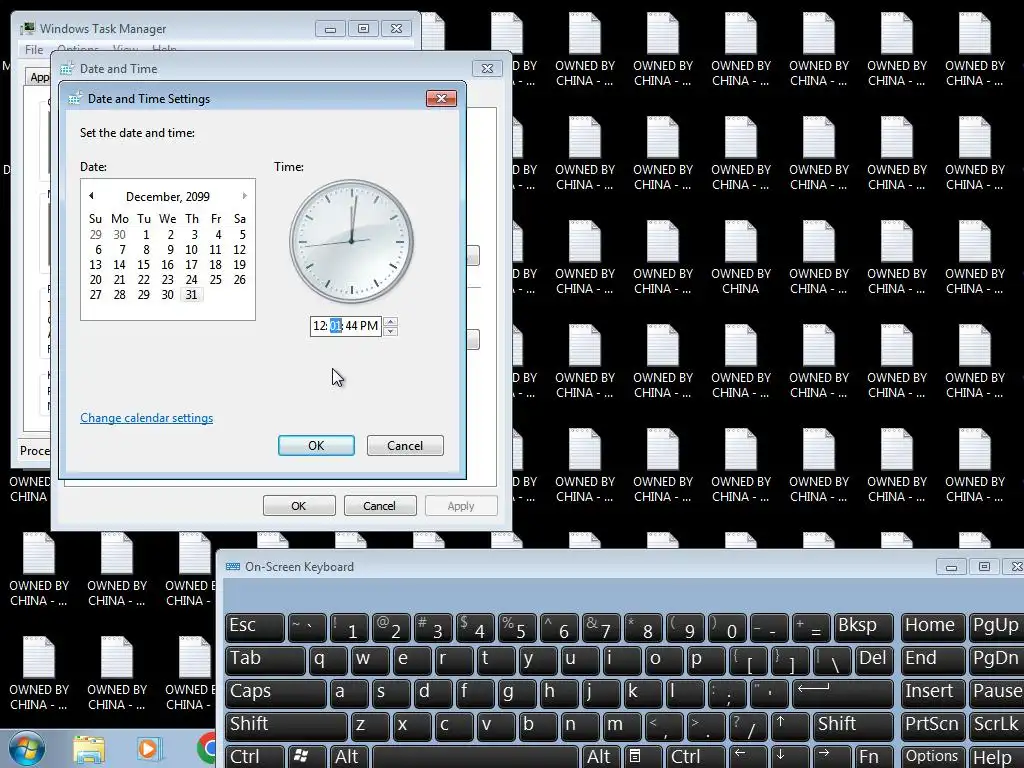
Task: Click the up arrow key on the keyboard
Action: tap(790, 725)
